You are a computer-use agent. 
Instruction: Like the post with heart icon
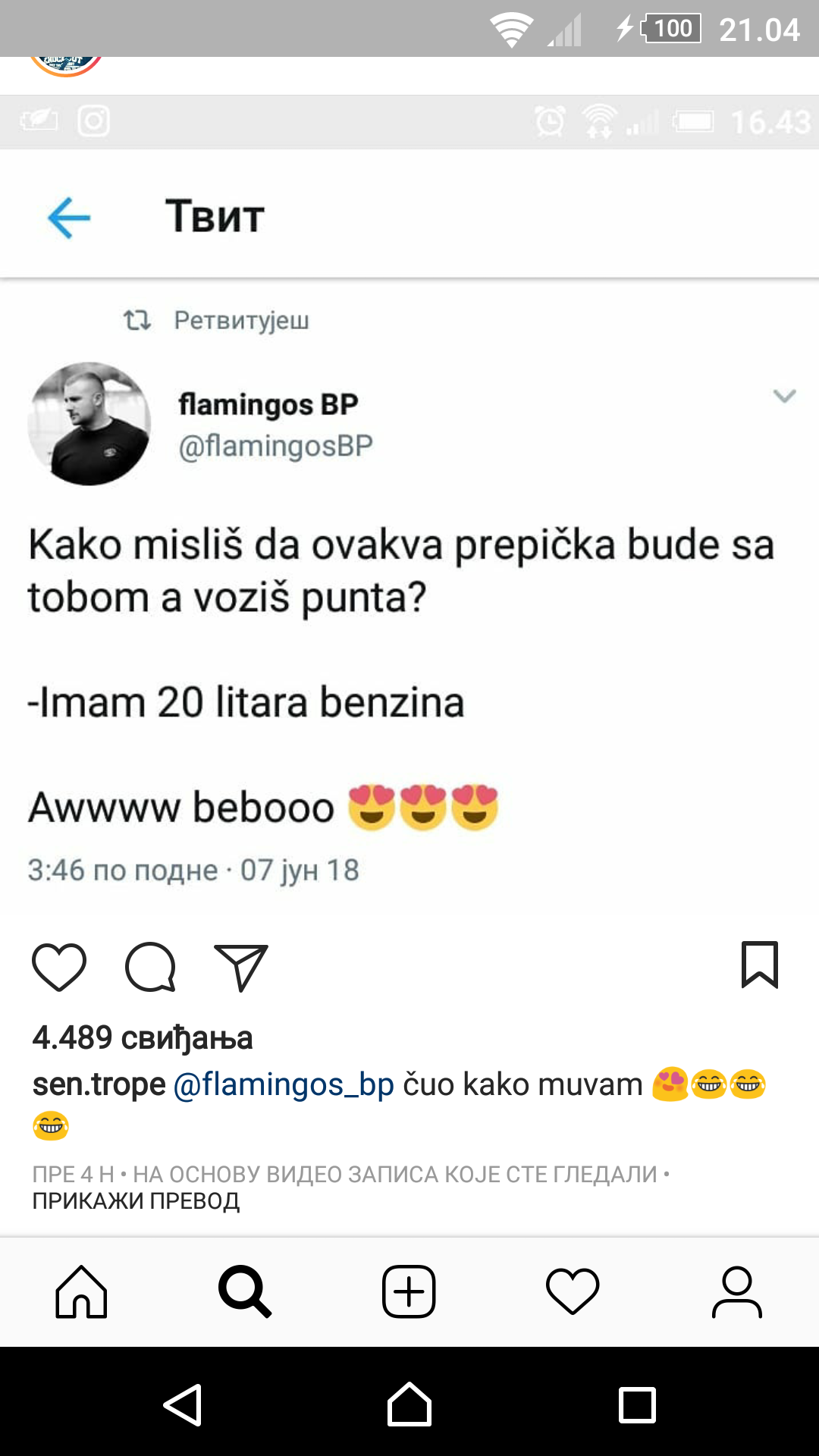(x=59, y=967)
